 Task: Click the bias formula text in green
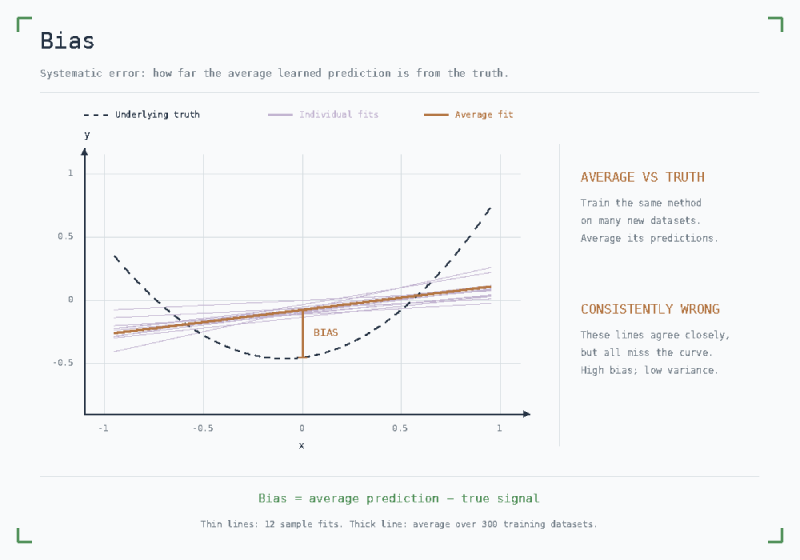(x=398, y=498)
